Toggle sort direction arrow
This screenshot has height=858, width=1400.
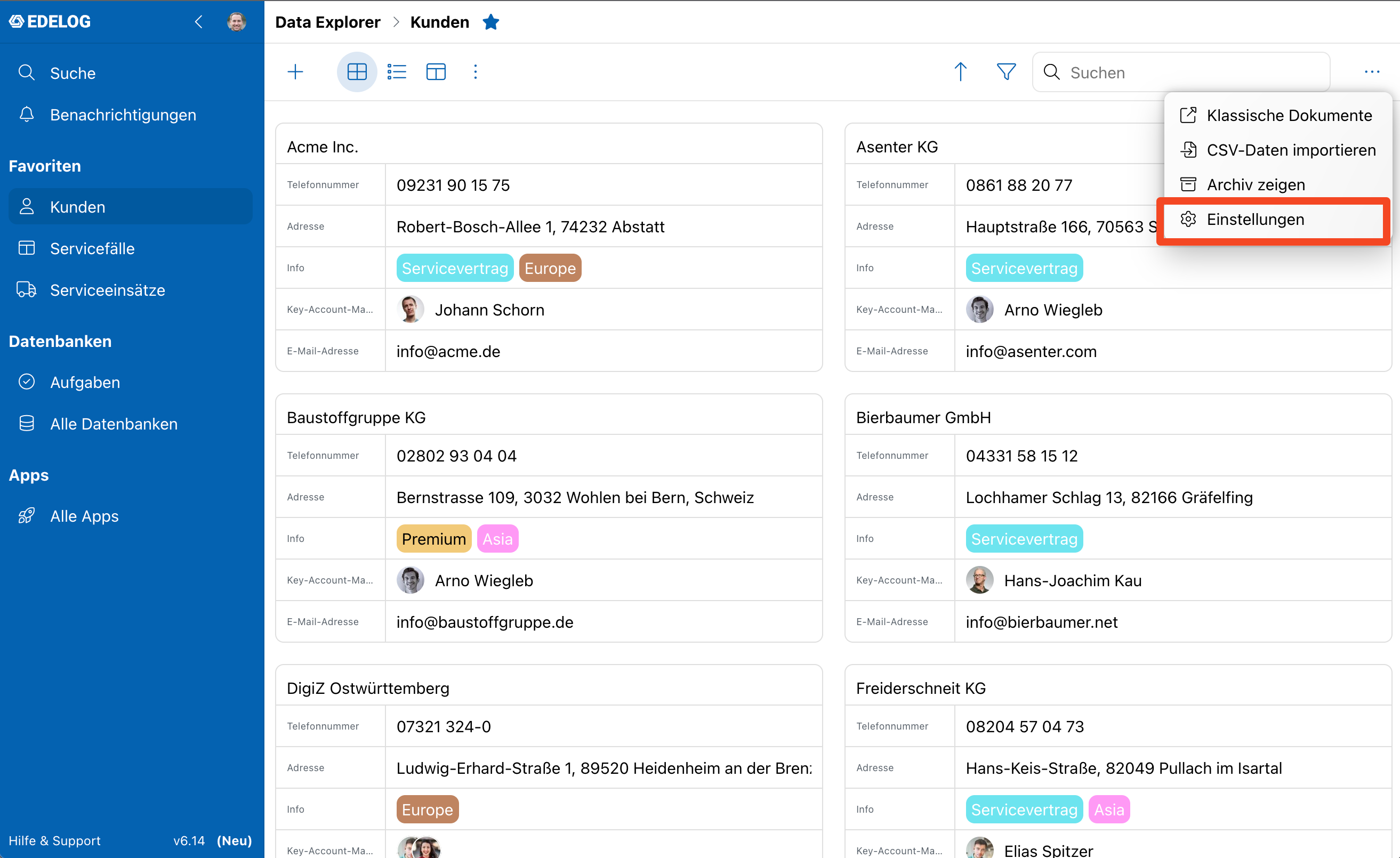960,72
